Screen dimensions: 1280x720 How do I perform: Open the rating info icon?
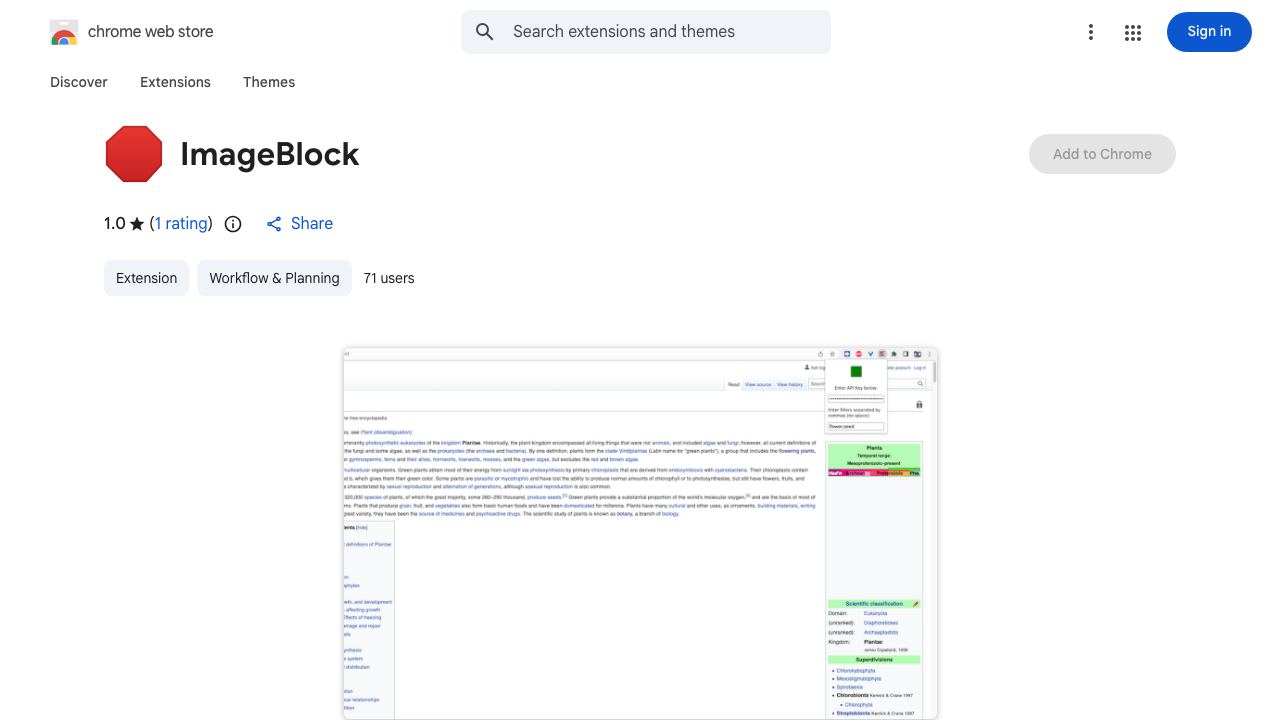(x=233, y=224)
